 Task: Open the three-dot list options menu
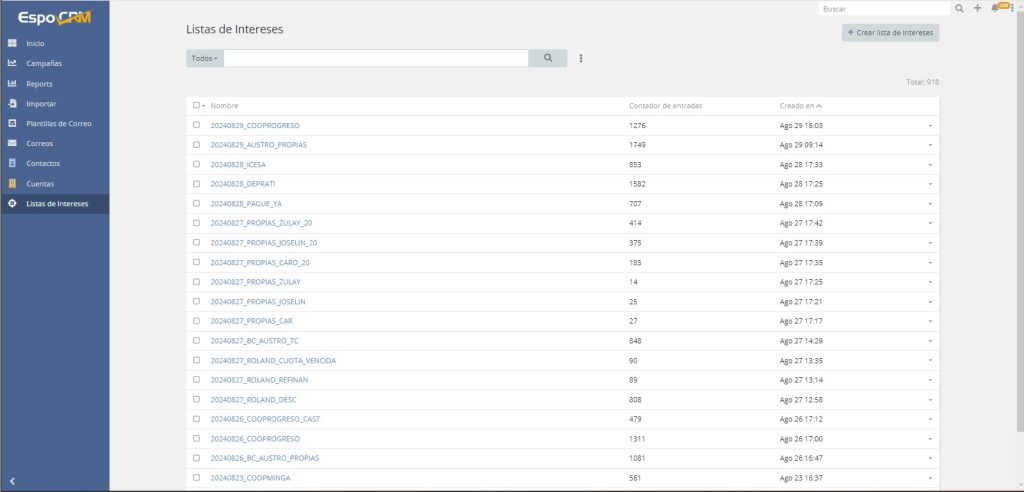pos(581,59)
